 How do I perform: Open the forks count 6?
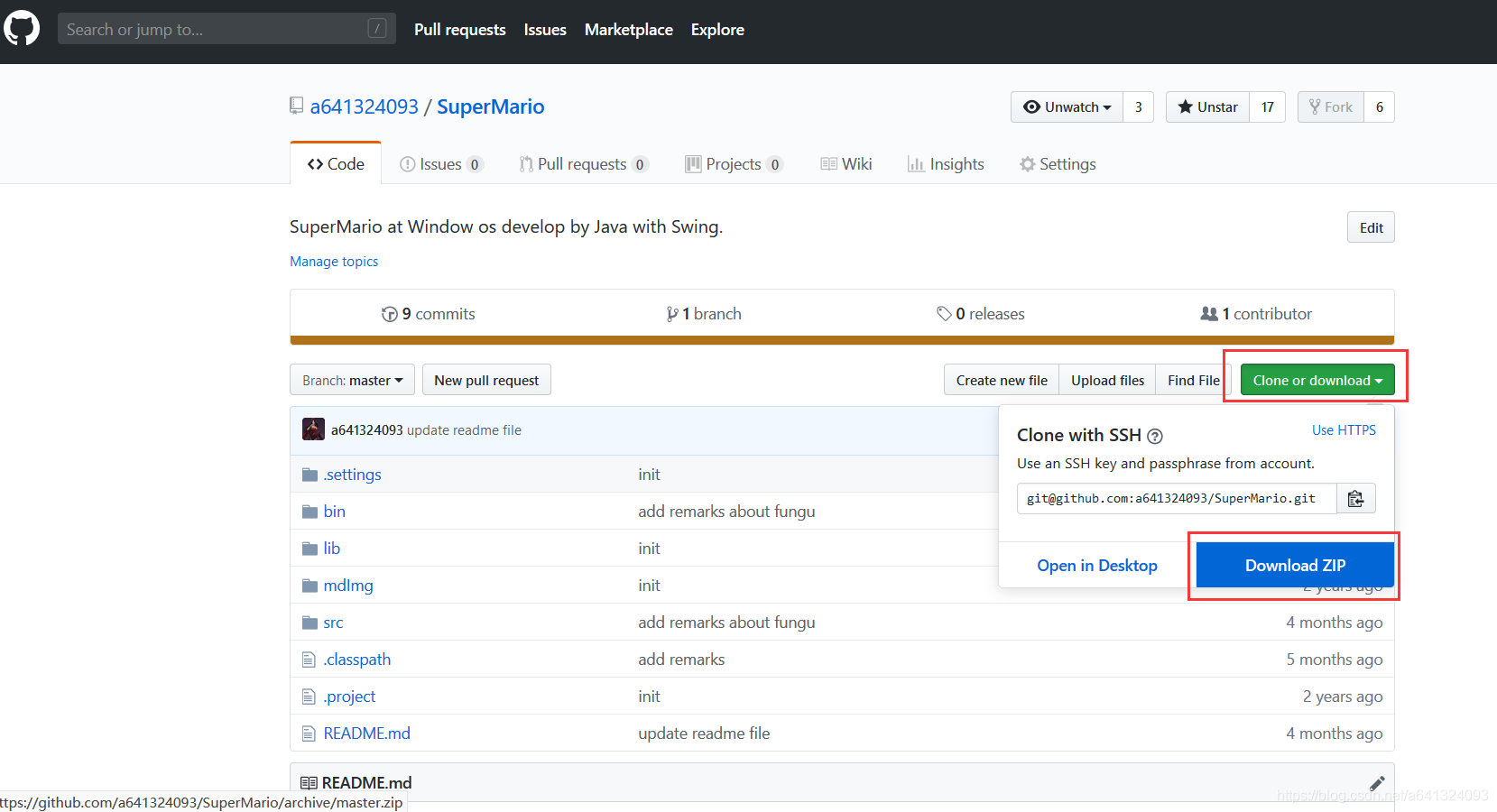[x=1379, y=107]
